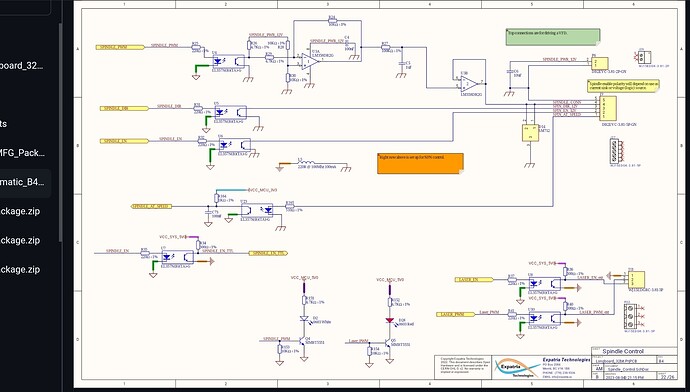Select the SPINDLE_EN_TTL output port
This screenshot has width=690, height=392.
(x=268, y=253)
